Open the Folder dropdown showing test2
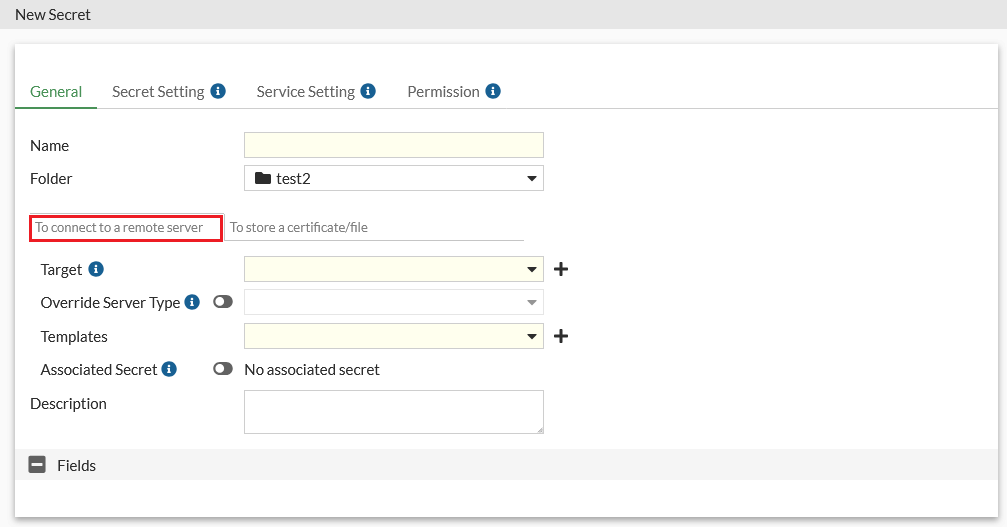 pyautogui.click(x=394, y=178)
